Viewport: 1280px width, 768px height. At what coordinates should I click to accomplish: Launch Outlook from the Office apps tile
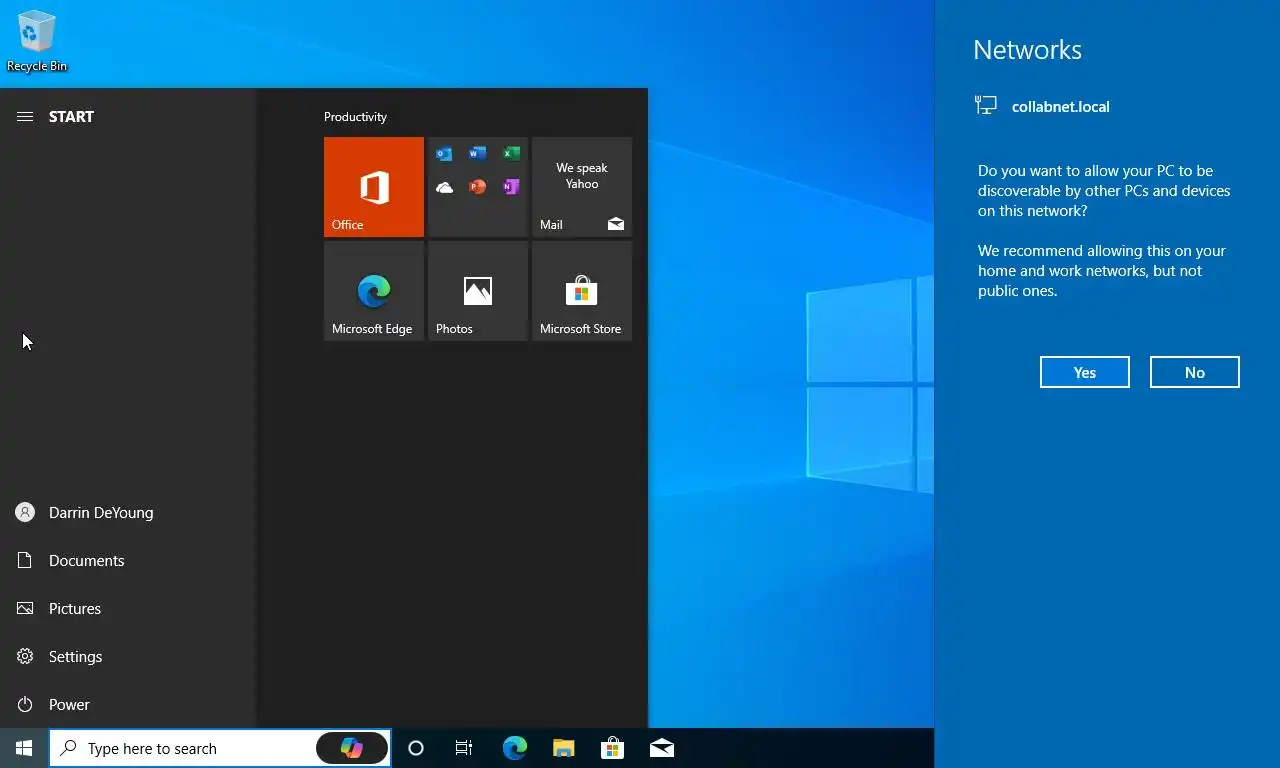pos(444,154)
